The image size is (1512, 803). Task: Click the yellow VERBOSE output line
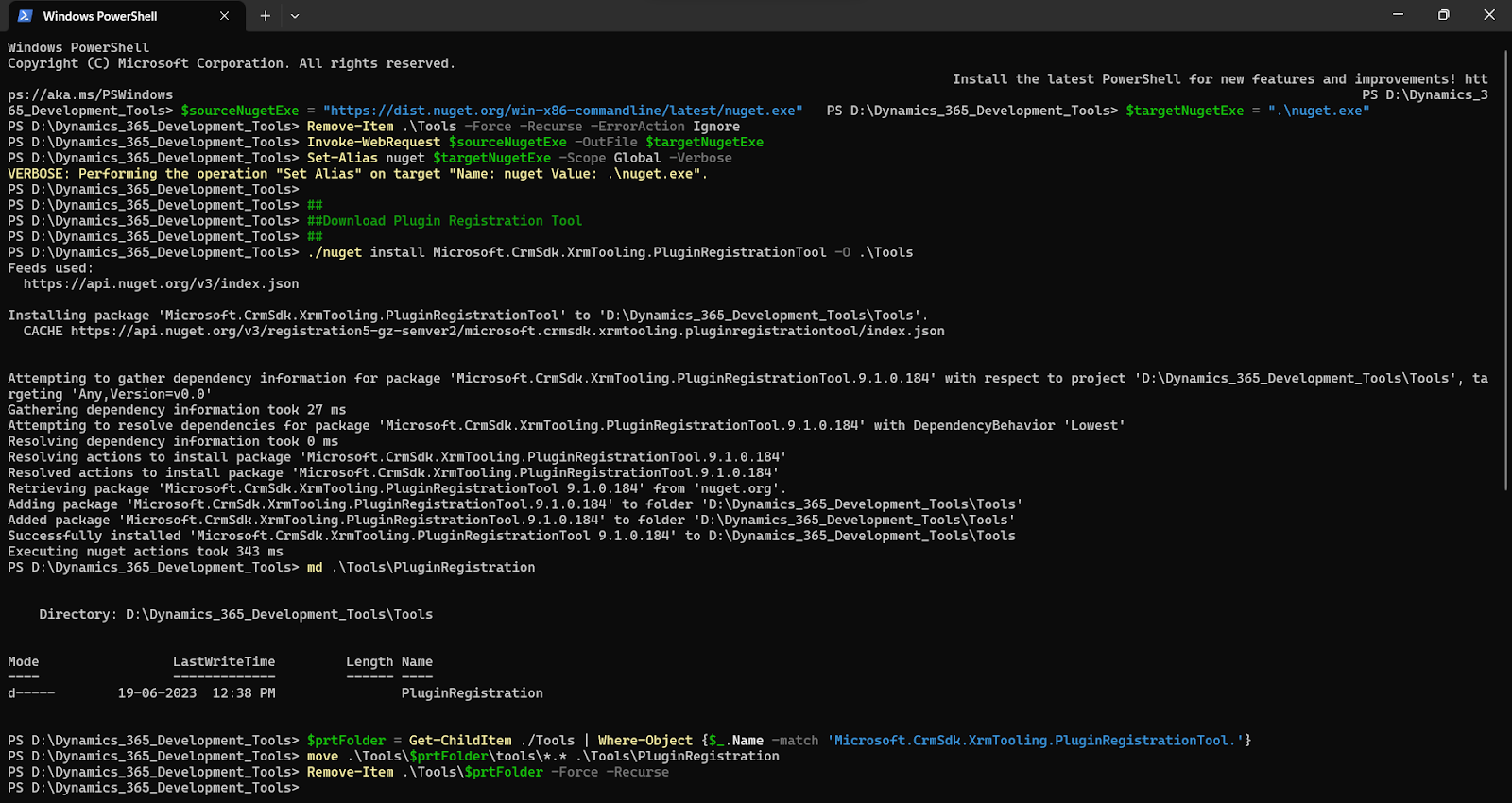click(357, 174)
